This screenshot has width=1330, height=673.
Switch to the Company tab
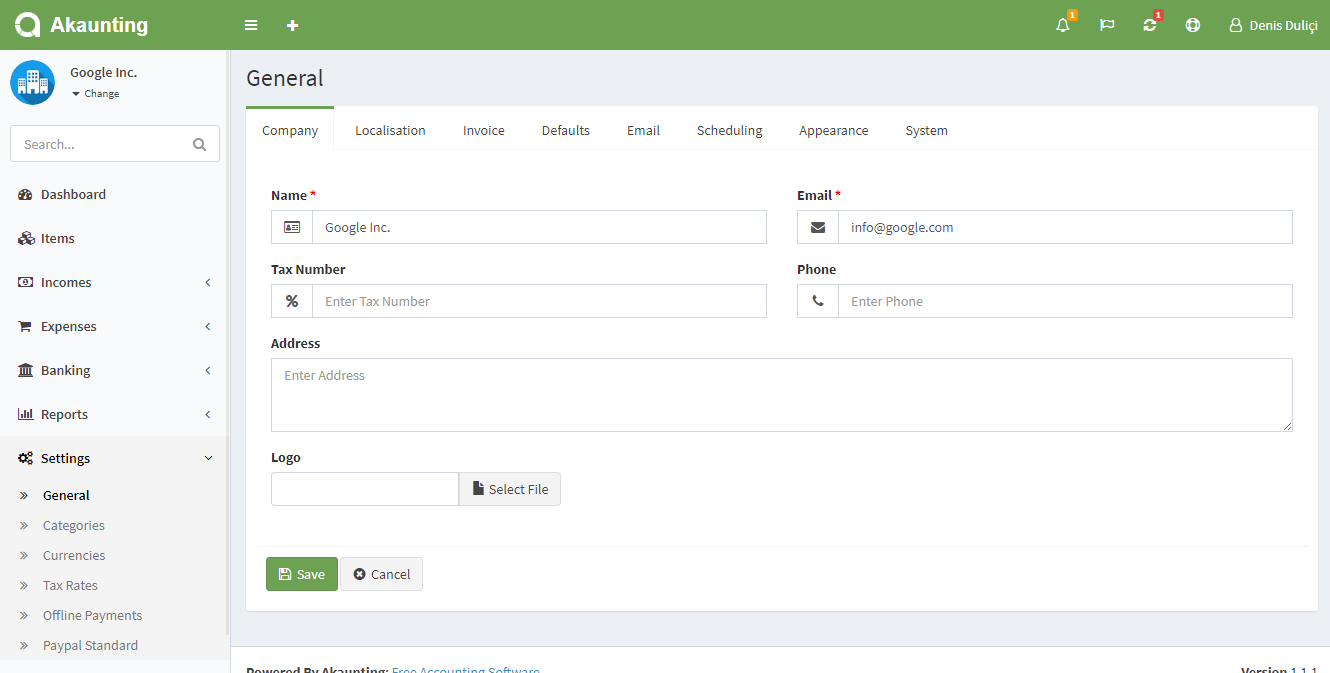[x=290, y=130]
